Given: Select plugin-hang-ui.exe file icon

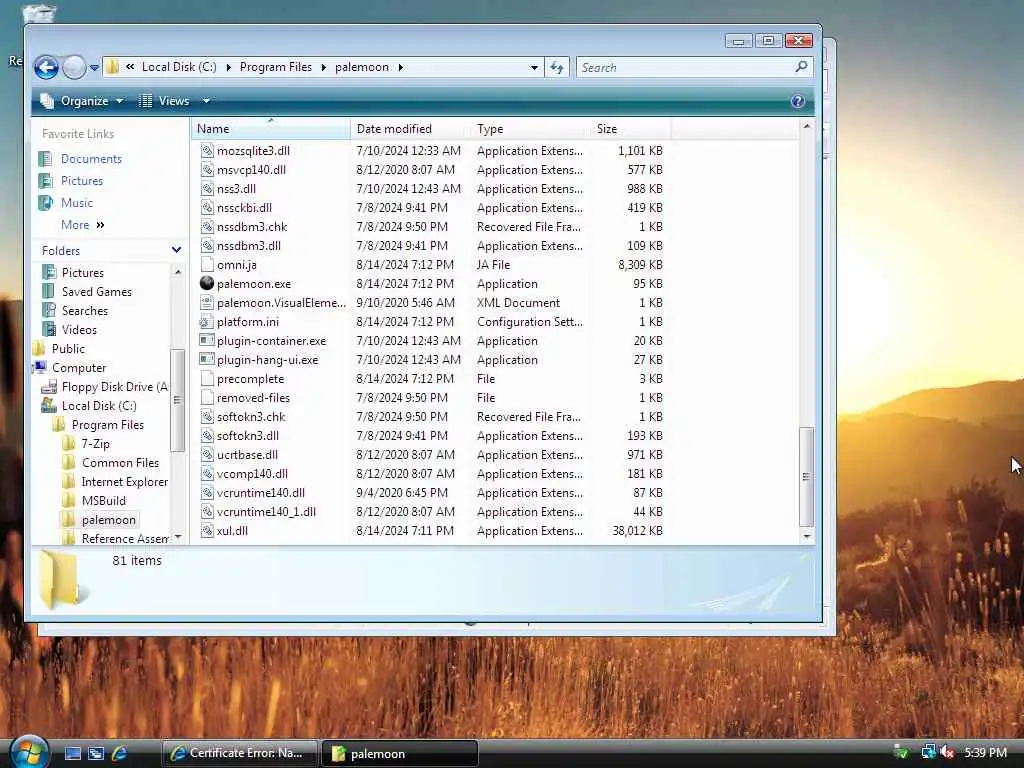Looking at the screenshot, I should [207, 359].
